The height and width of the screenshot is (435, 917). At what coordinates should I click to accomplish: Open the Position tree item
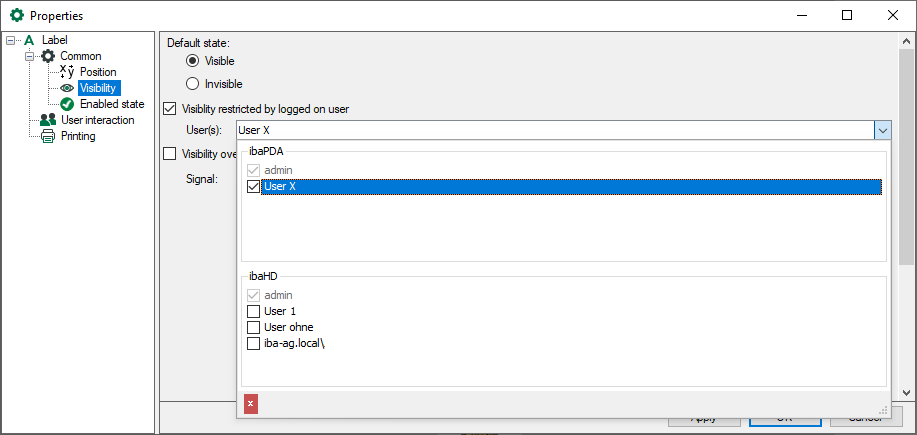(98, 72)
